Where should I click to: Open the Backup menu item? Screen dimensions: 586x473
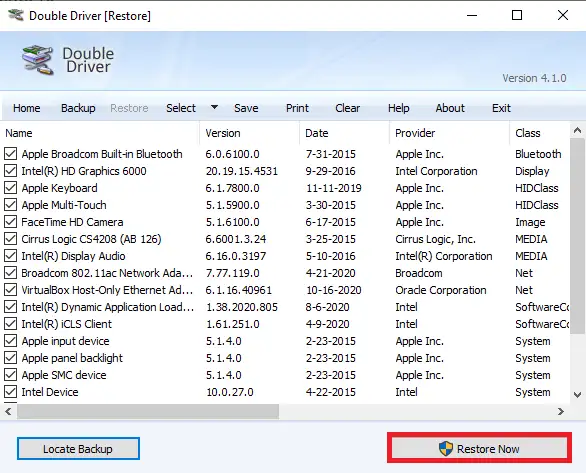(78, 108)
